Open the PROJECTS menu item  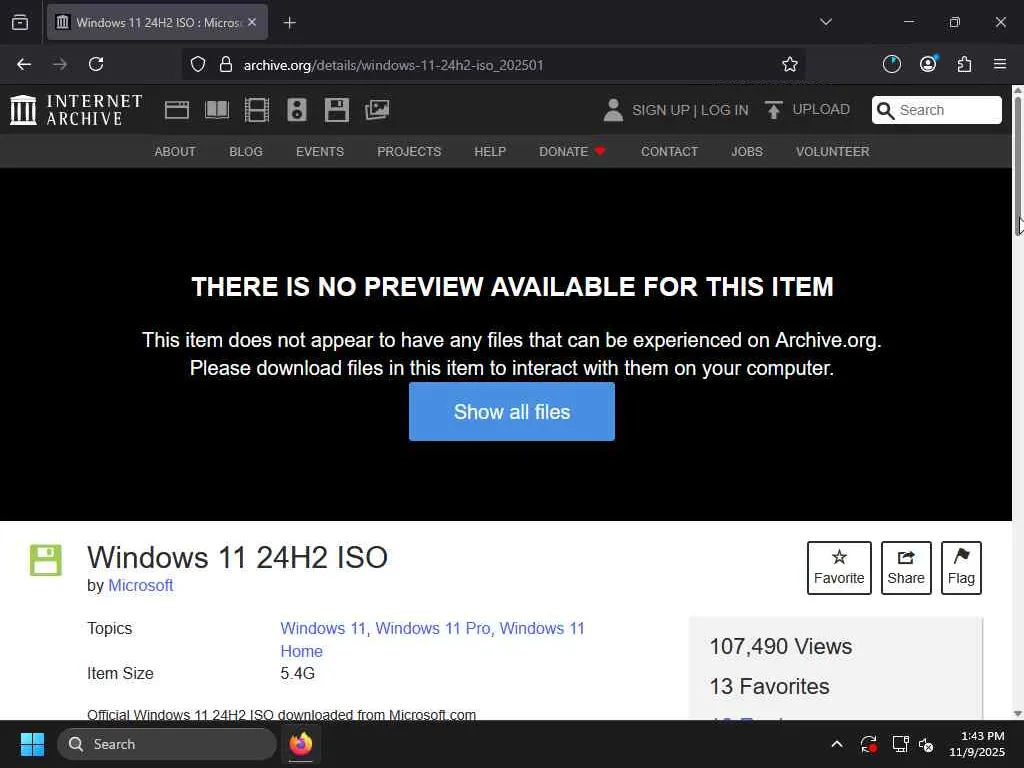pos(409,152)
